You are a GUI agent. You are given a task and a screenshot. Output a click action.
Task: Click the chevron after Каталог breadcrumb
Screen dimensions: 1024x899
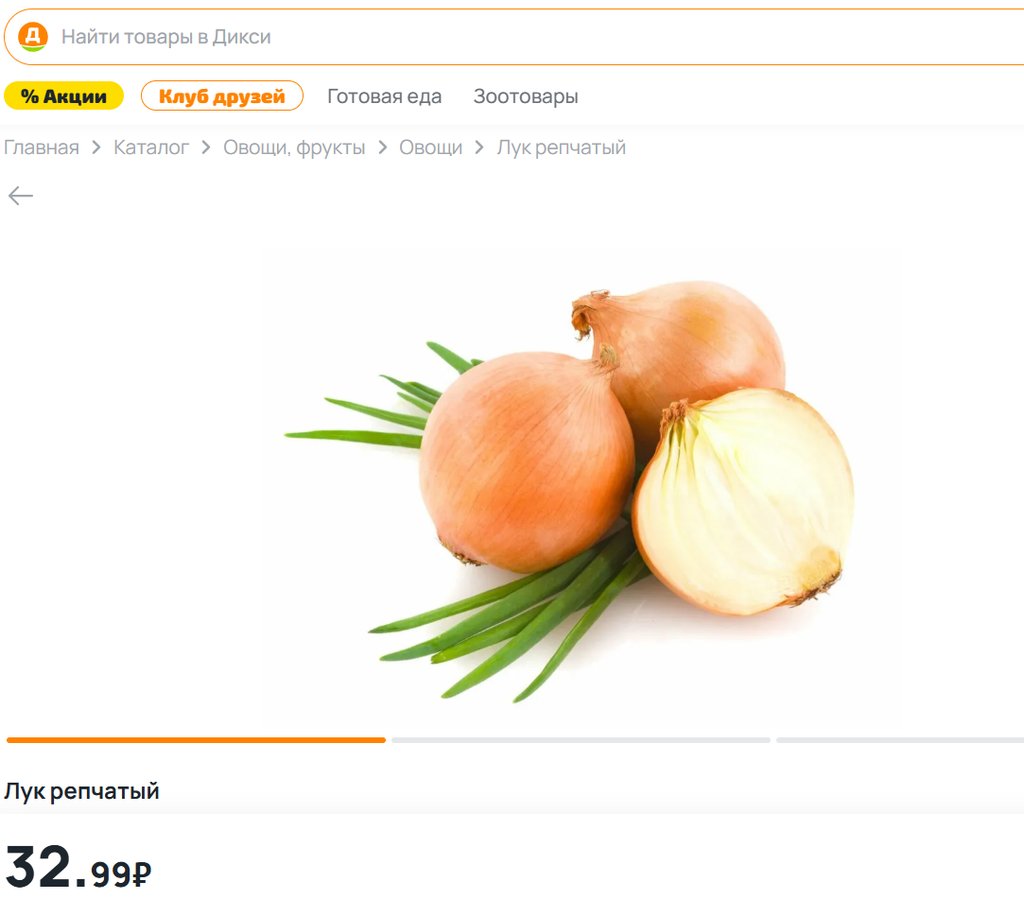[206, 148]
